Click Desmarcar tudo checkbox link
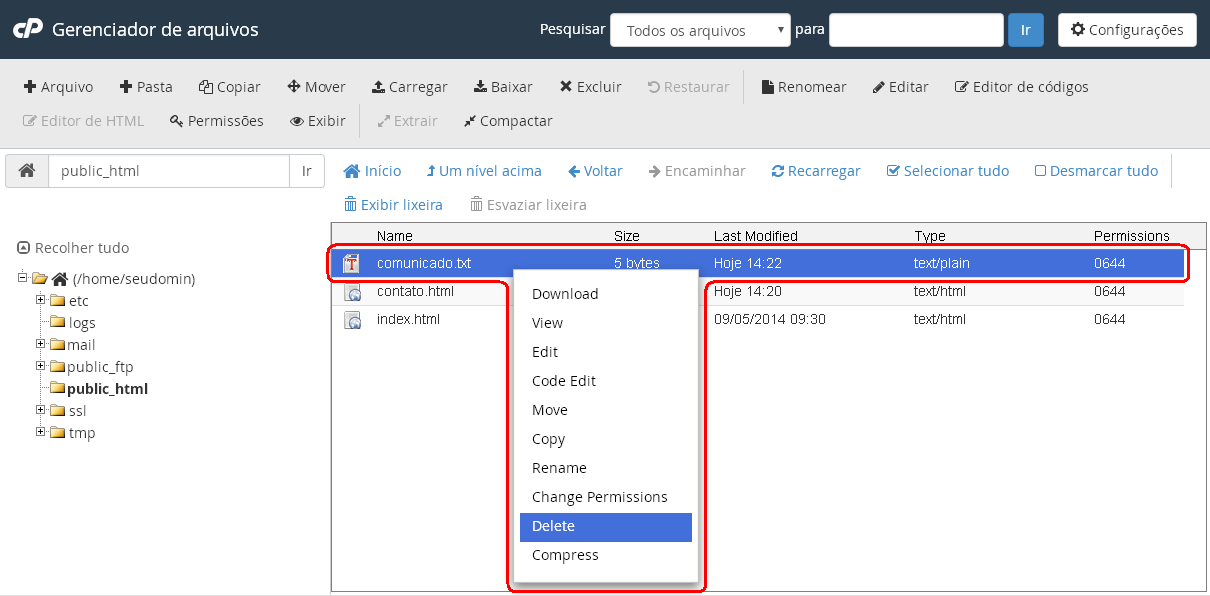The image size is (1210, 596). [x=1096, y=171]
